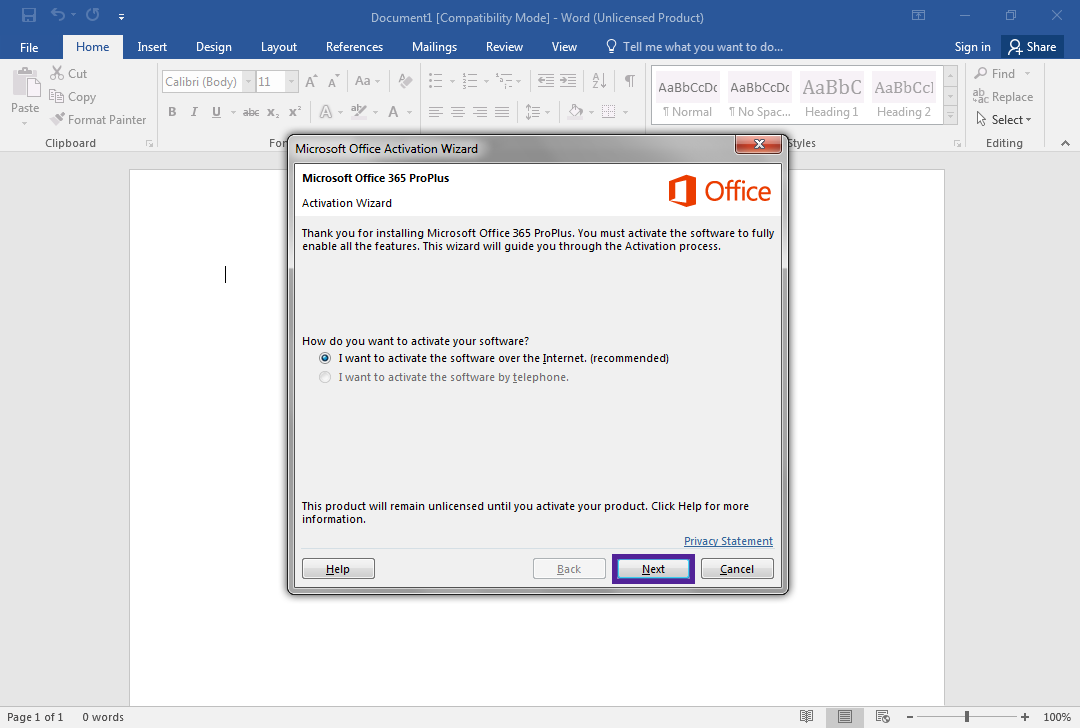This screenshot has height=728, width=1080.
Task: Click the text highlight color button
Action: pos(358,112)
